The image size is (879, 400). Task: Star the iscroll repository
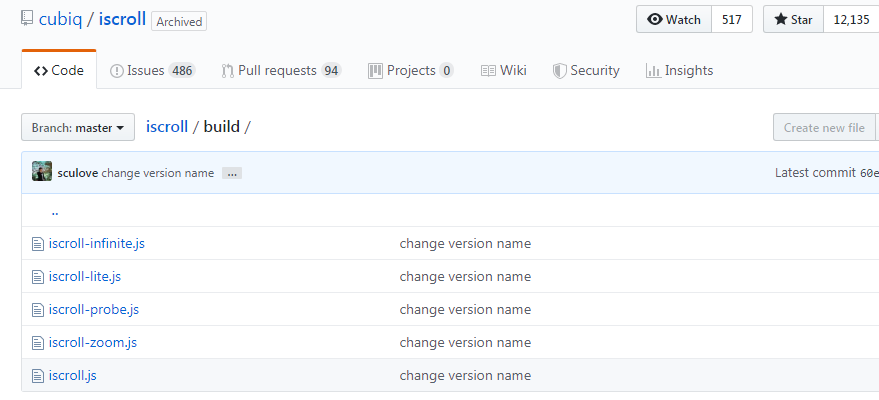tap(793, 20)
